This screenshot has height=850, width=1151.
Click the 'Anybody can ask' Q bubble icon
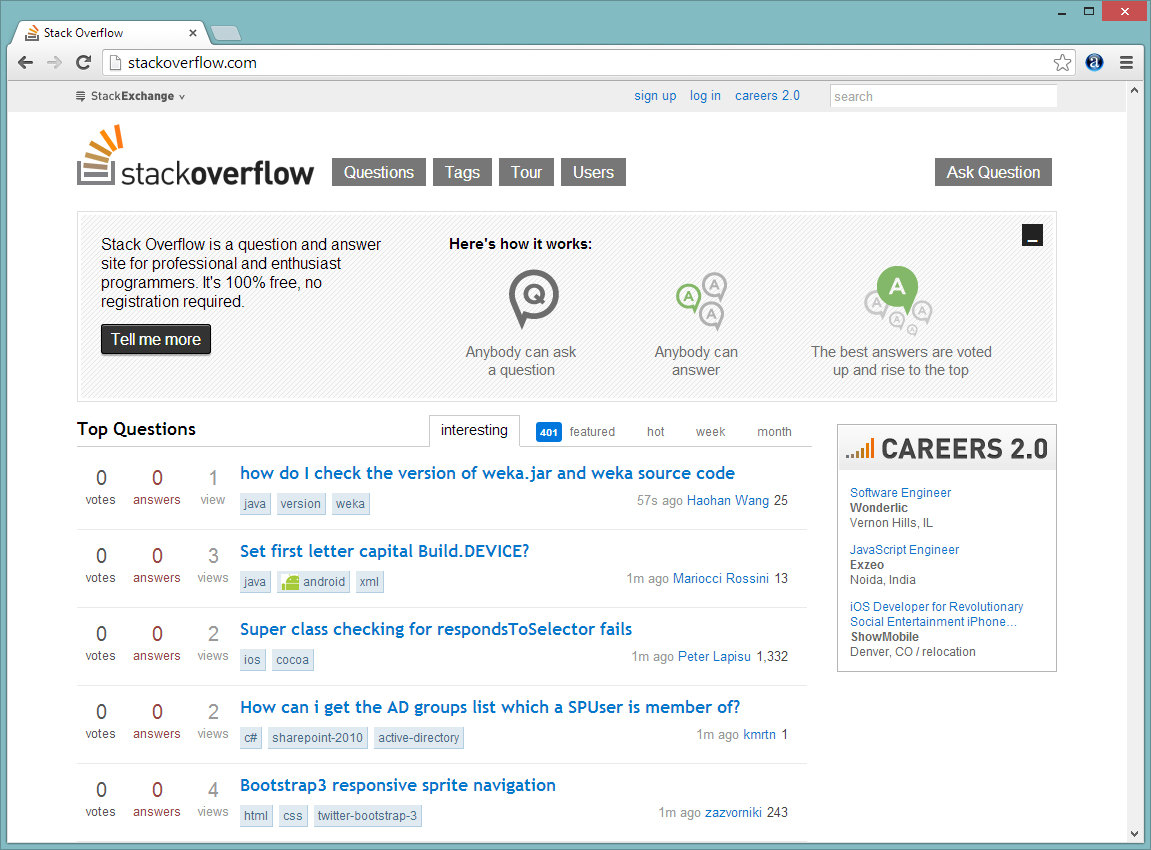(533, 299)
